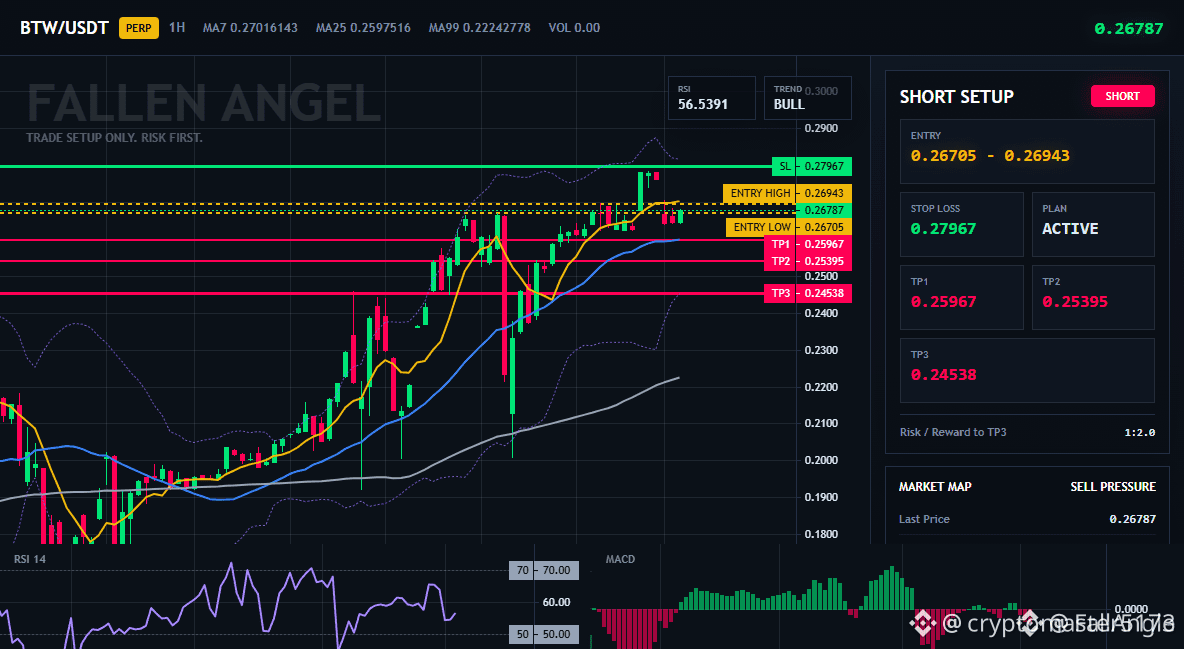
Task: Click the Risk / Reward to TP3 label
Action: [x=952, y=432]
